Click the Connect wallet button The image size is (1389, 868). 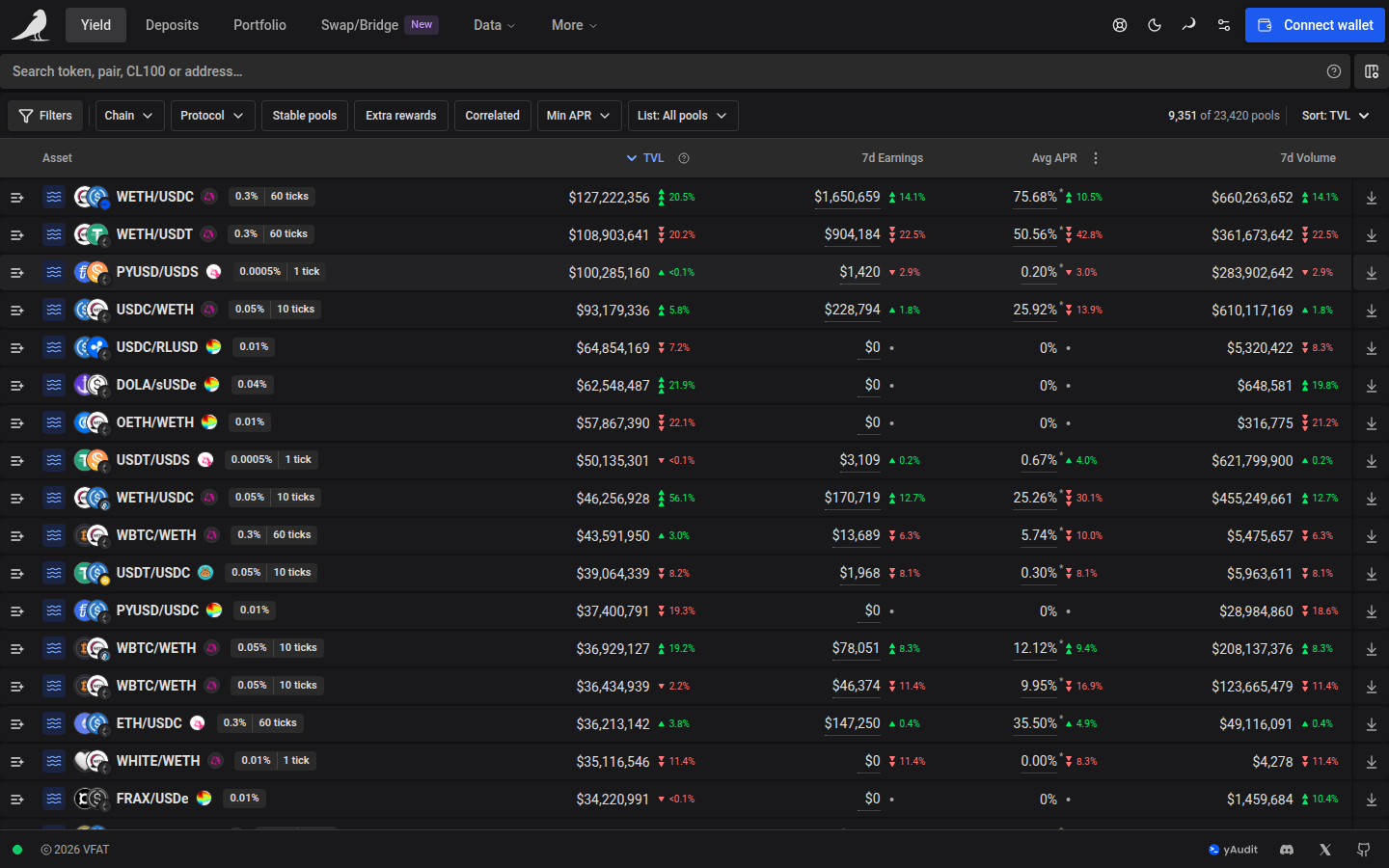click(1315, 25)
